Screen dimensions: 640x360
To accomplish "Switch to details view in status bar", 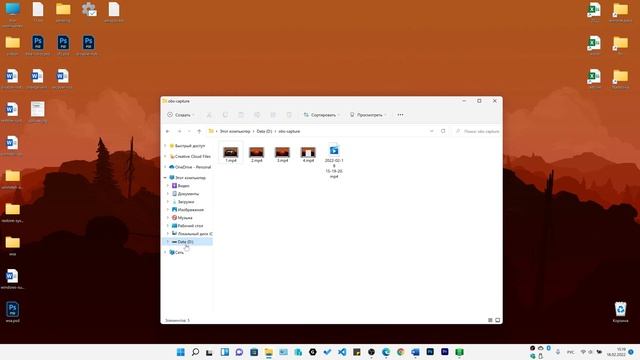I will pyautogui.click(x=490, y=320).
